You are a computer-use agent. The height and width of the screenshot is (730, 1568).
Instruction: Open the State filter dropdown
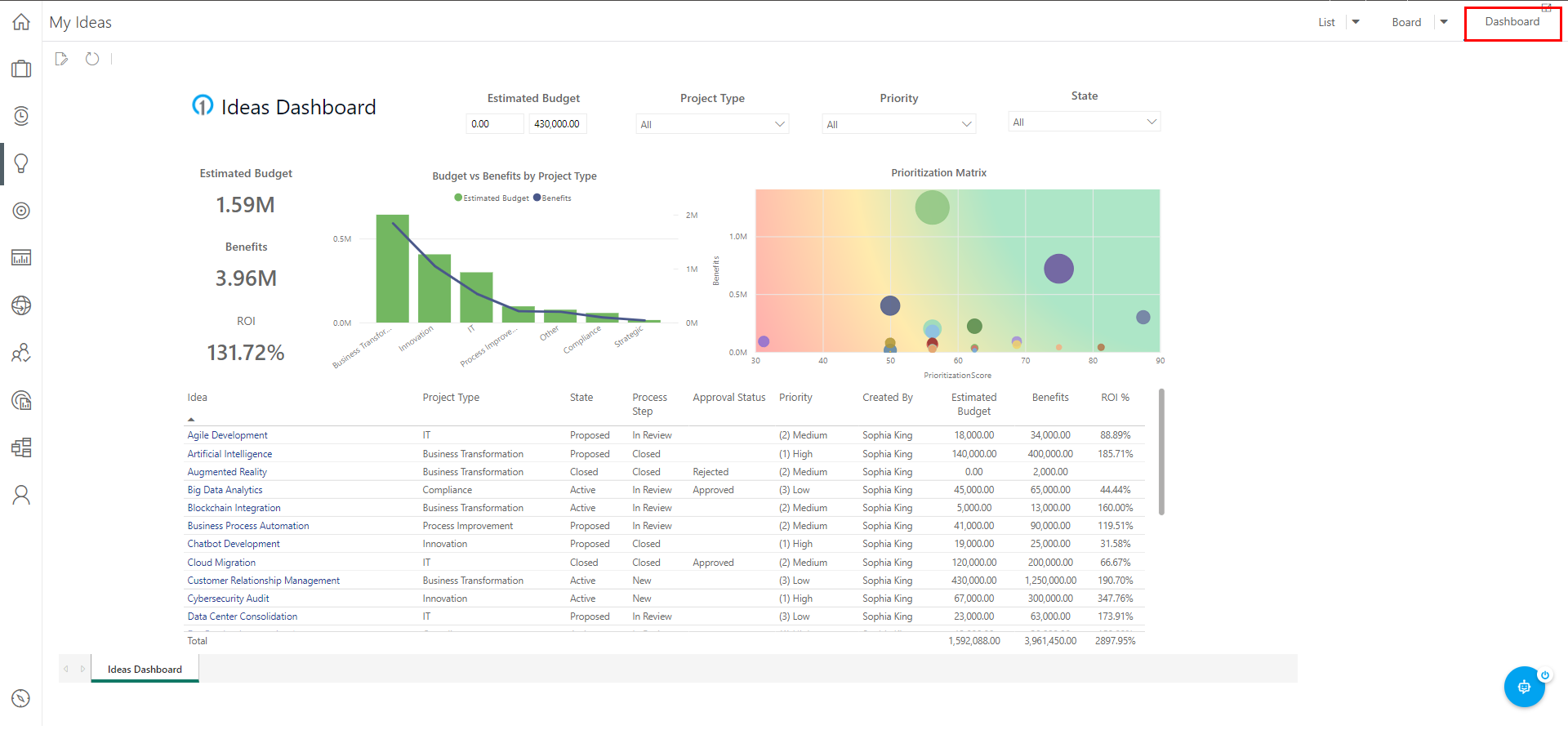(1084, 122)
